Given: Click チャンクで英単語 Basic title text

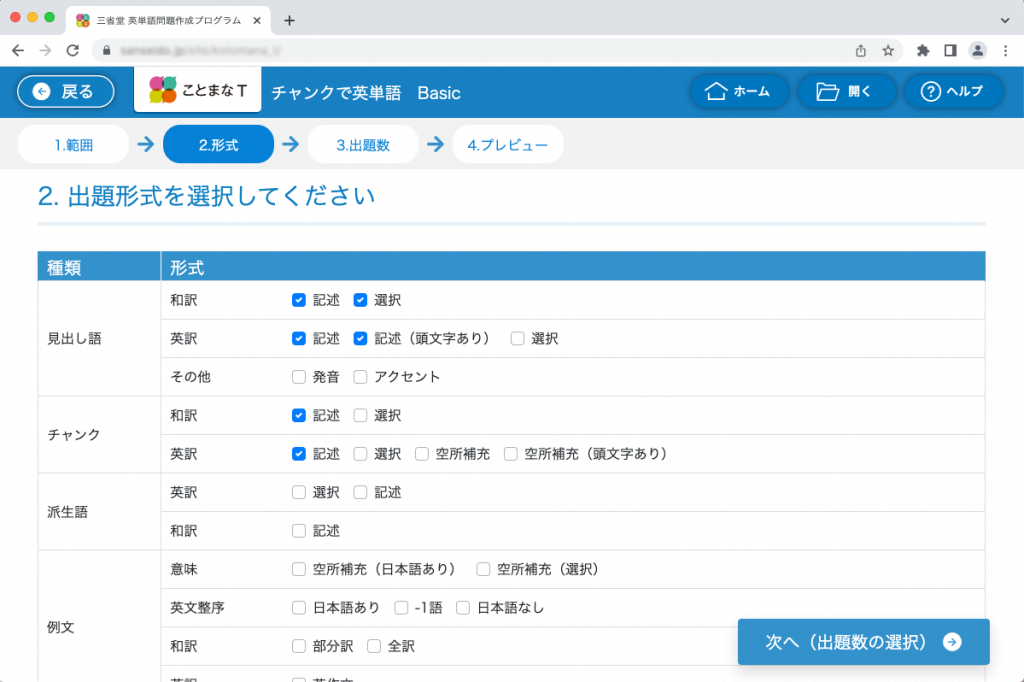Looking at the screenshot, I should point(366,93).
